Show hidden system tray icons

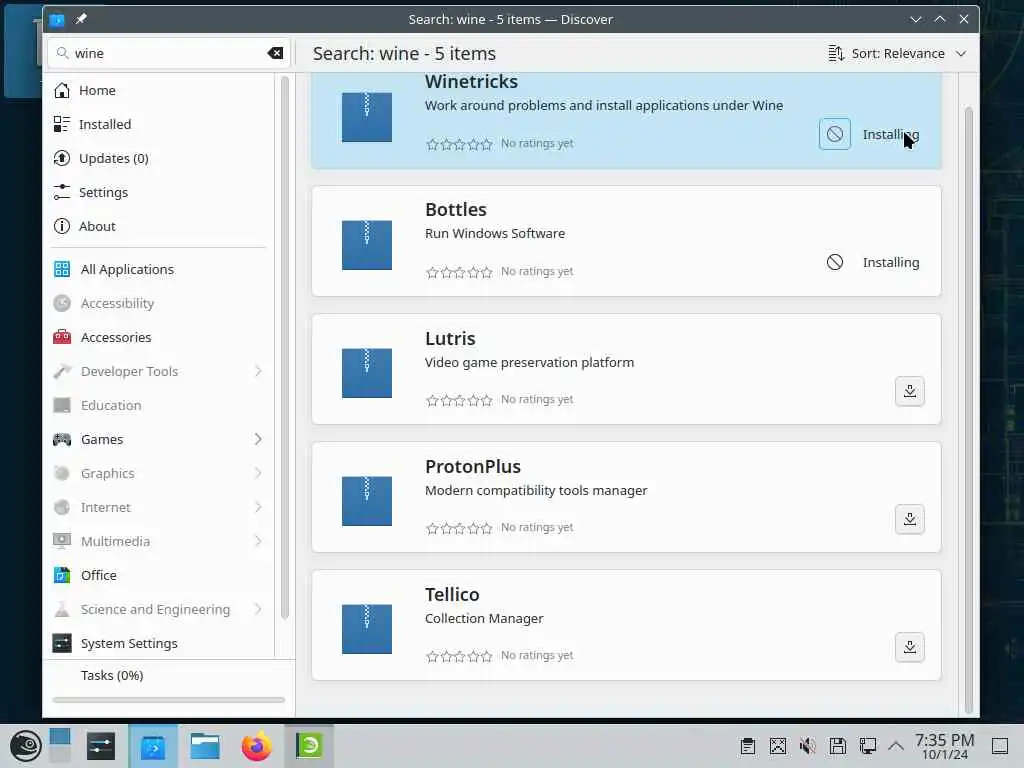[896, 746]
